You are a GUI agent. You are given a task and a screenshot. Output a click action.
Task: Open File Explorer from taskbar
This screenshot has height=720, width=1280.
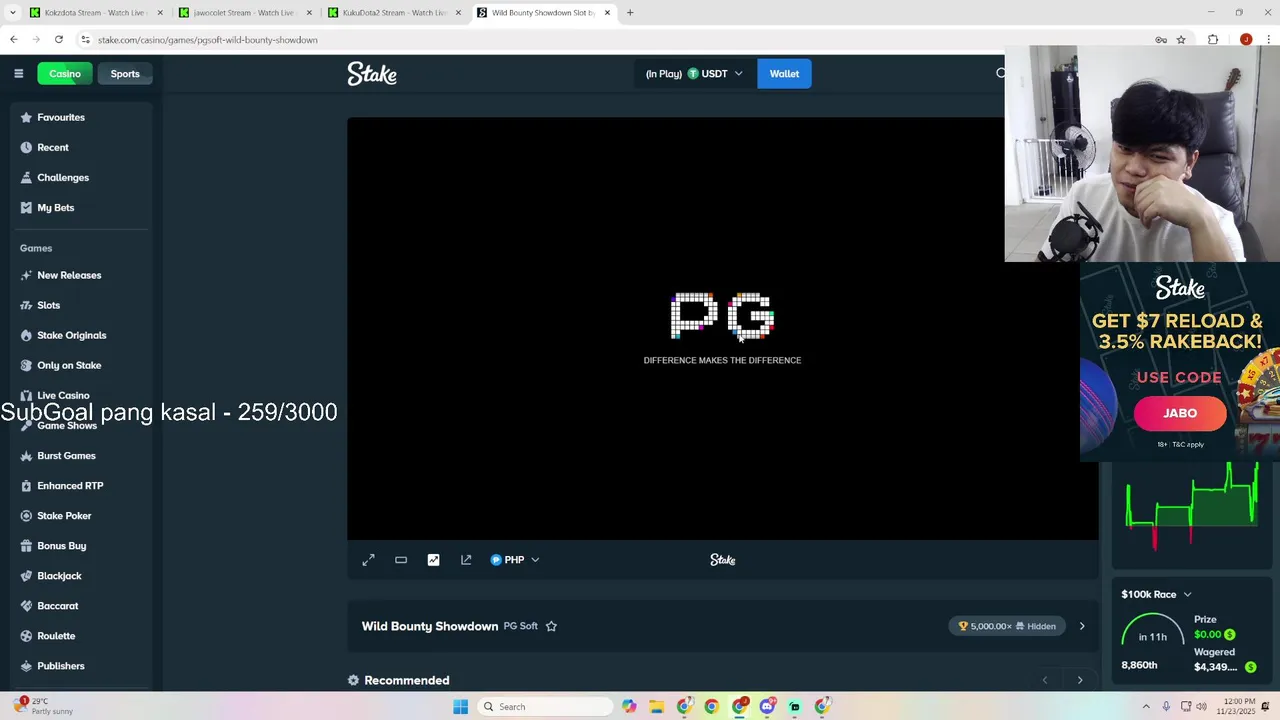coord(656,707)
